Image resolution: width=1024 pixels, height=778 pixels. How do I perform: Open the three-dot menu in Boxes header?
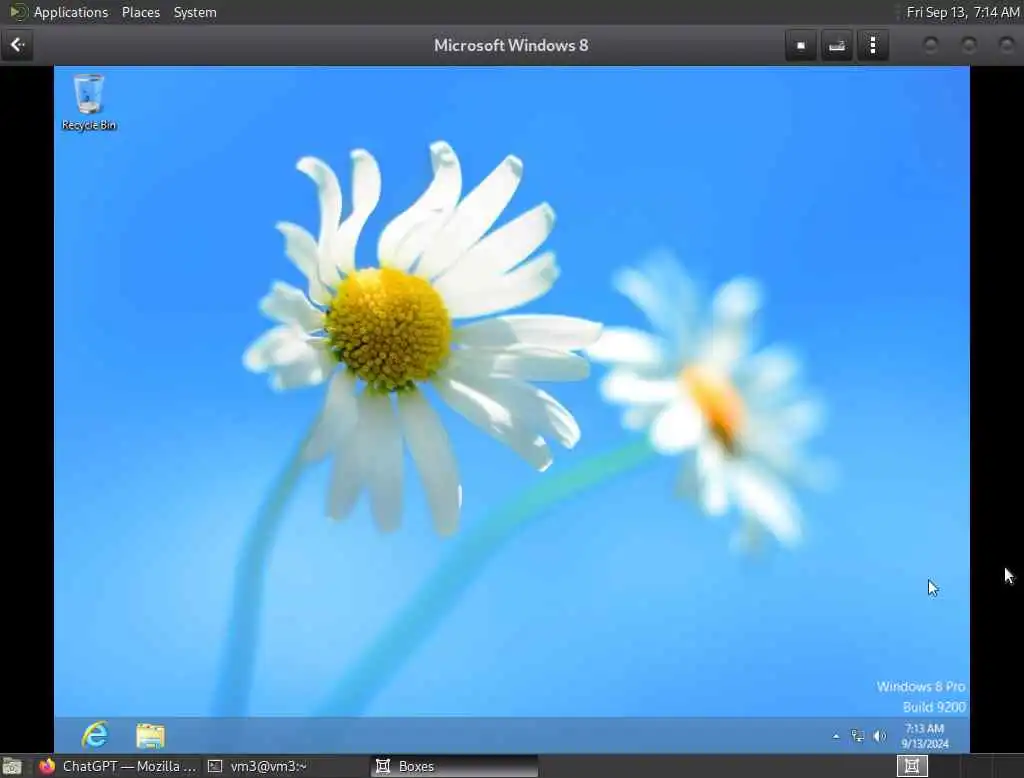[x=873, y=45]
